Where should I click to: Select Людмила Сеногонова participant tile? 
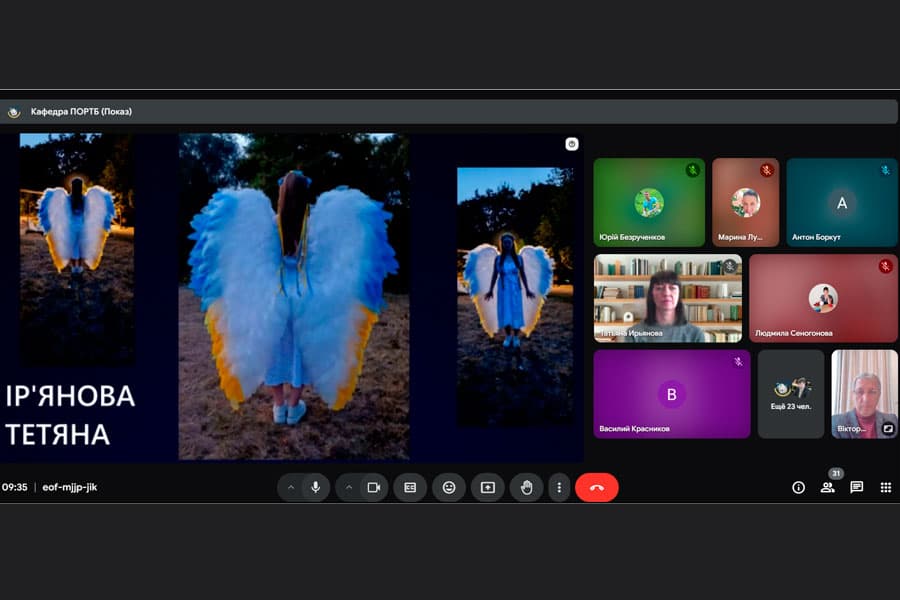(823, 299)
